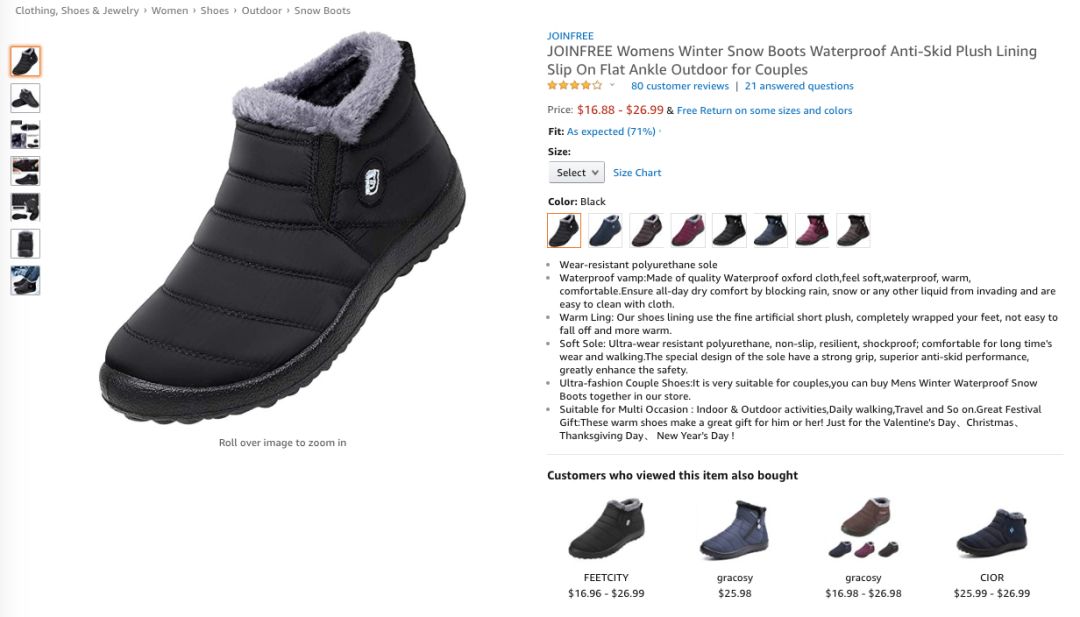Open 21 answered questions link
Screen dimensions: 1080x617
[799, 86]
